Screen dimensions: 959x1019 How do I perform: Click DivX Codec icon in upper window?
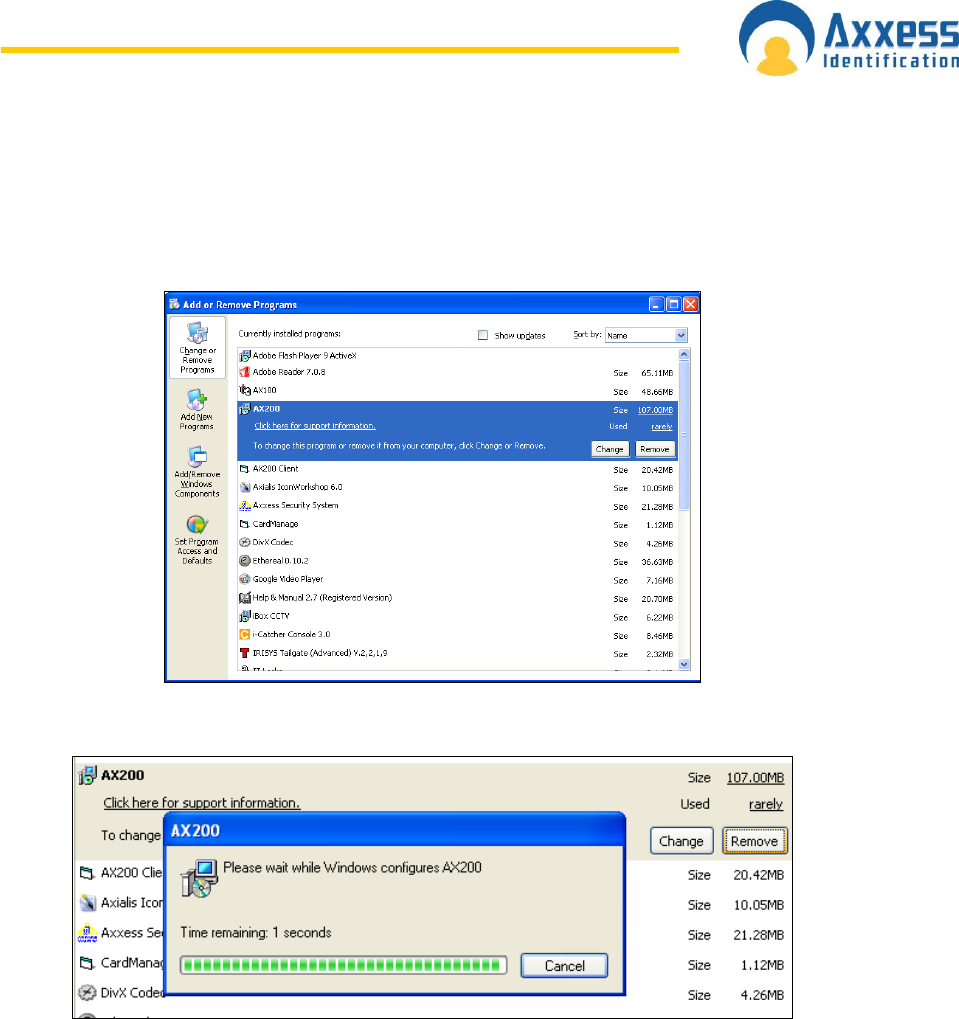(x=245, y=542)
